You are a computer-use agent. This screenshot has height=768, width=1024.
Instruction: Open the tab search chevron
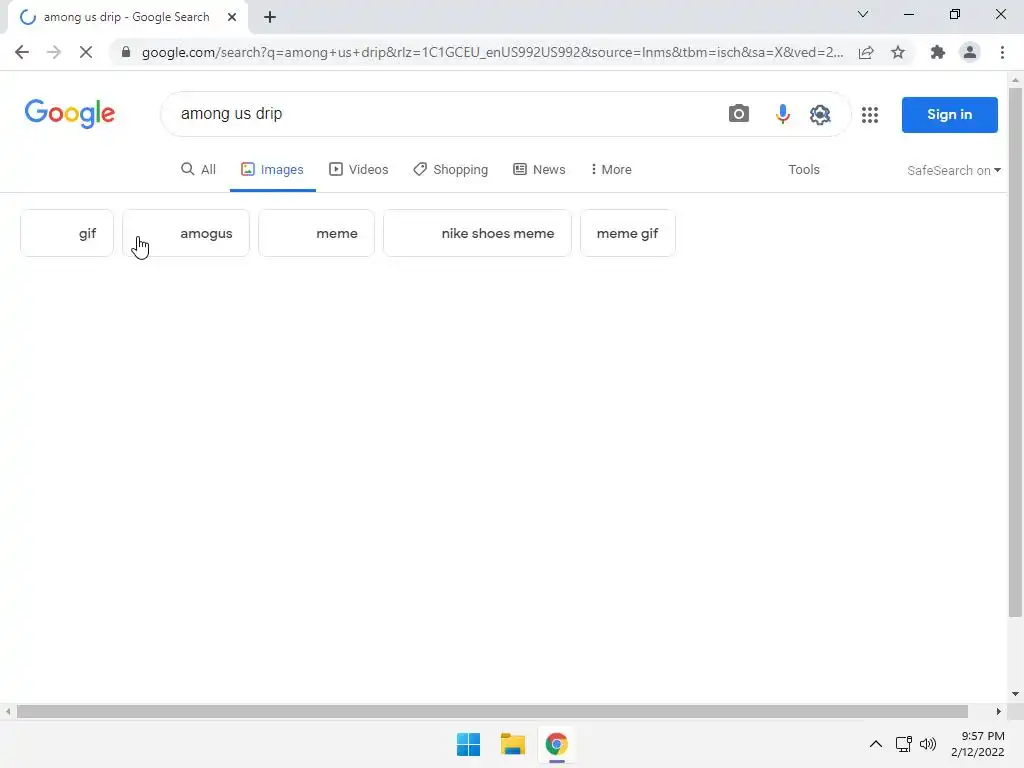coord(863,14)
